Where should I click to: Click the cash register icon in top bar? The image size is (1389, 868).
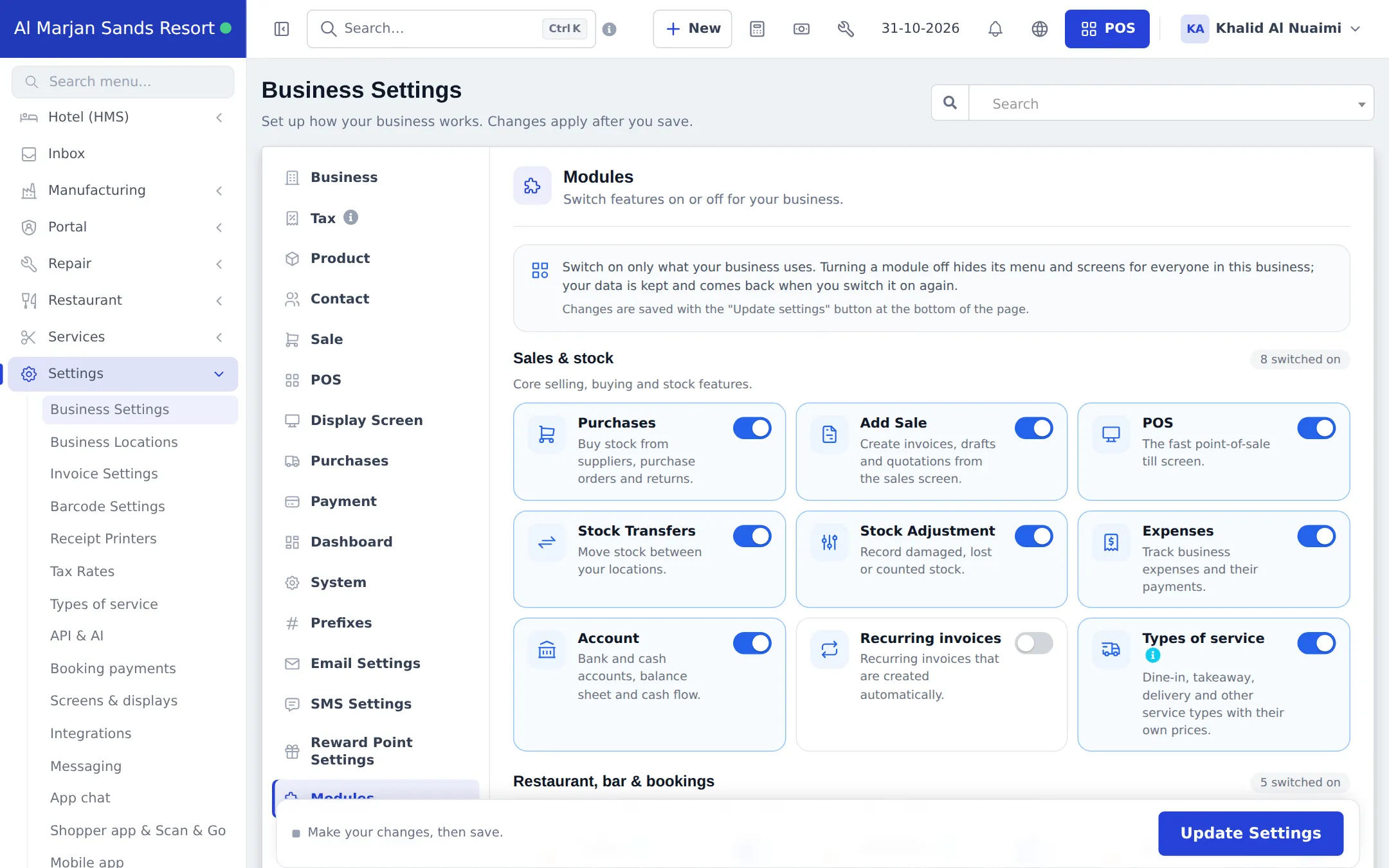801,29
